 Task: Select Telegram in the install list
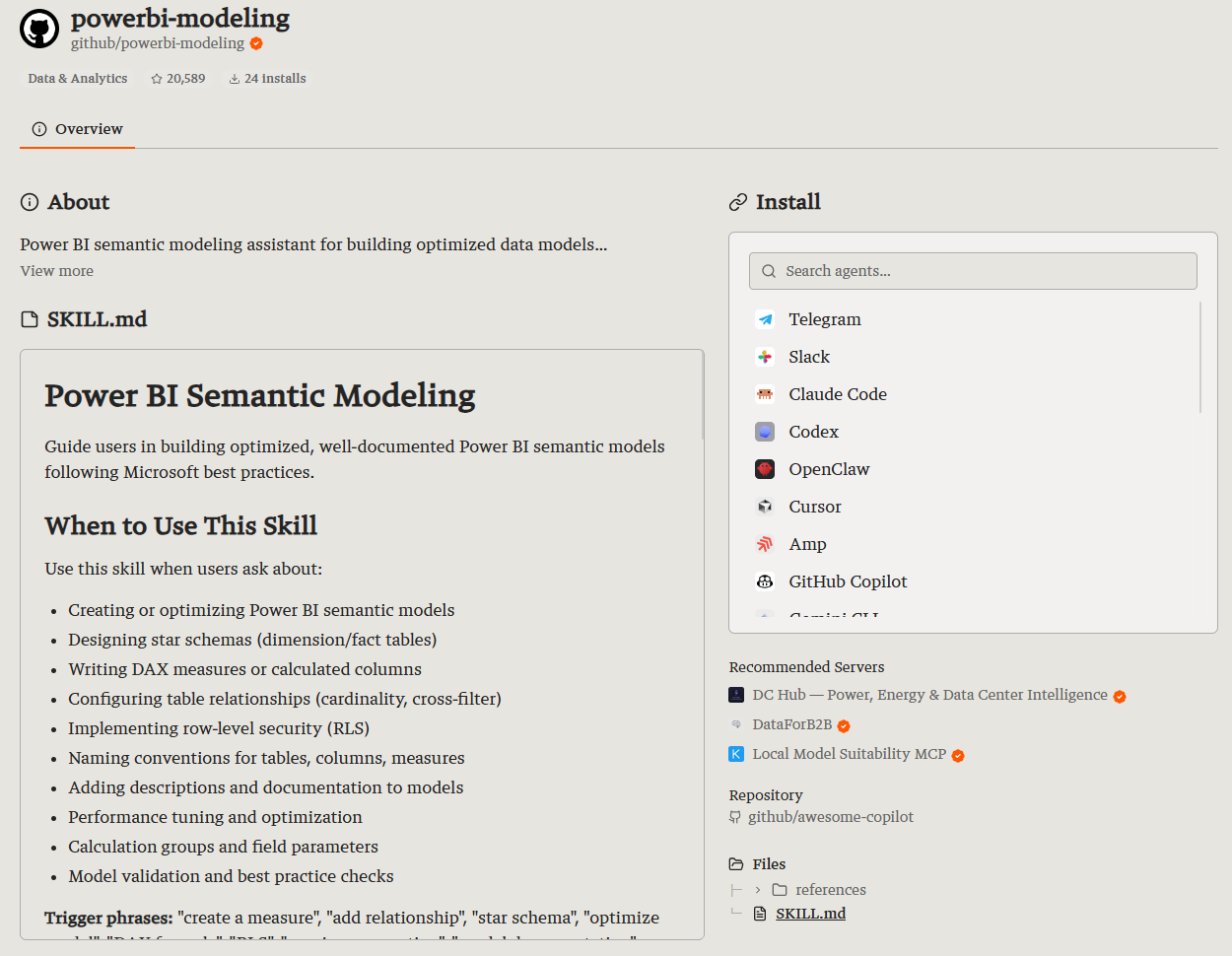tap(974, 319)
